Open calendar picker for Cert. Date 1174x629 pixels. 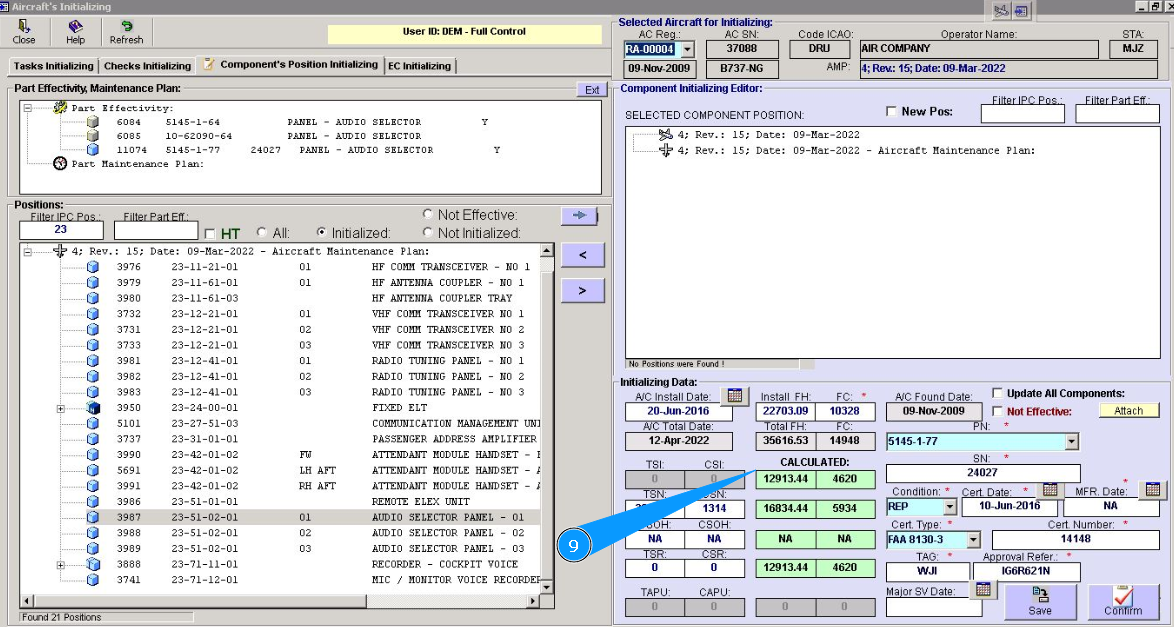(x=1049, y=489)
